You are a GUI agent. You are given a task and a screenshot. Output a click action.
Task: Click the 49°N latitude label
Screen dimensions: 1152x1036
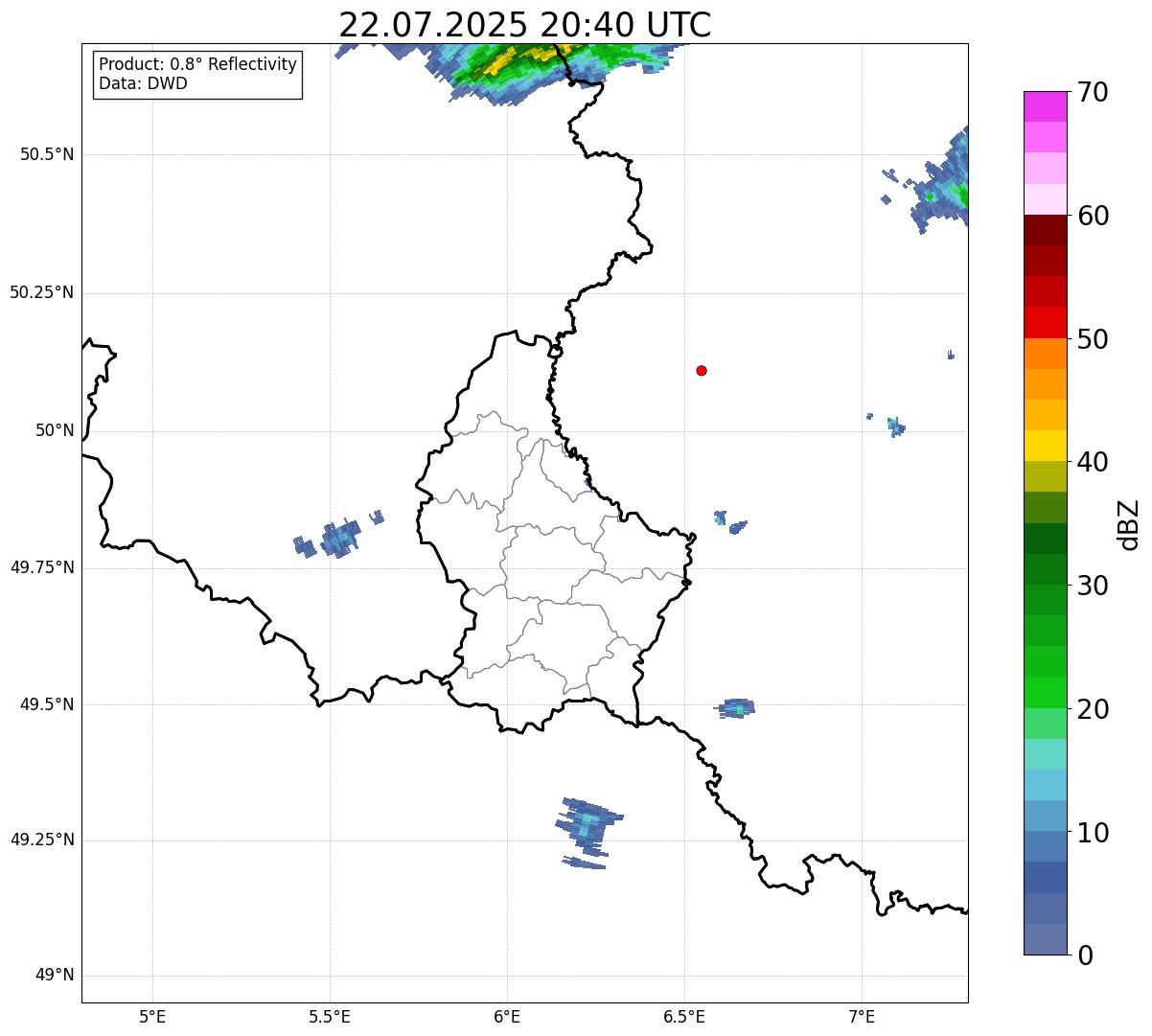(55, 976)
